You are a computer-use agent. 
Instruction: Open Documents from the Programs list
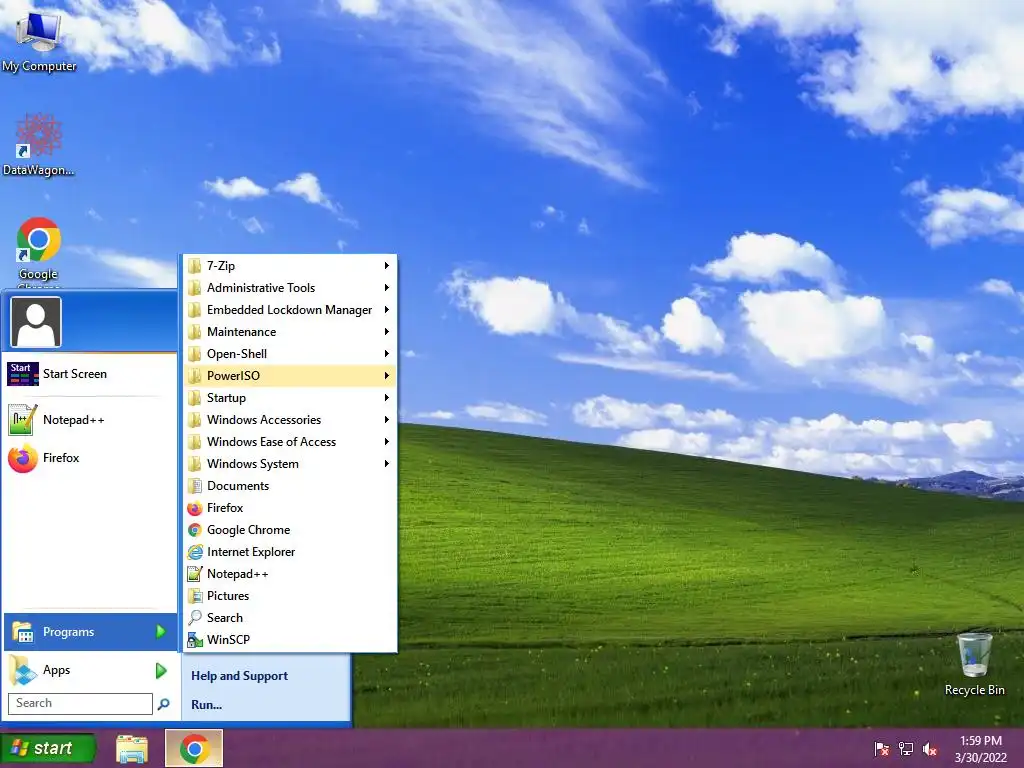click(x=289, y=486)
